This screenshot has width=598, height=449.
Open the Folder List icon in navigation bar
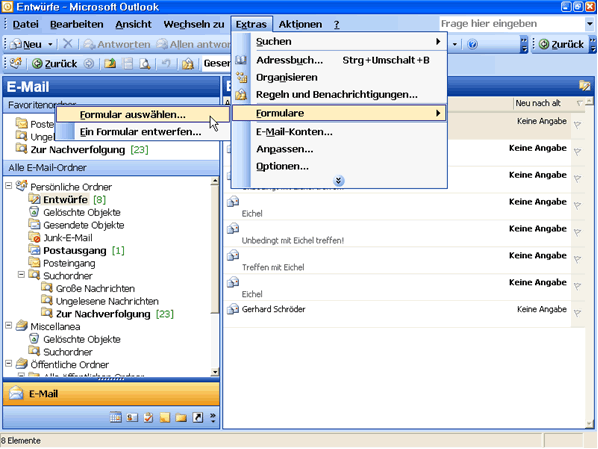pos(181,418)
